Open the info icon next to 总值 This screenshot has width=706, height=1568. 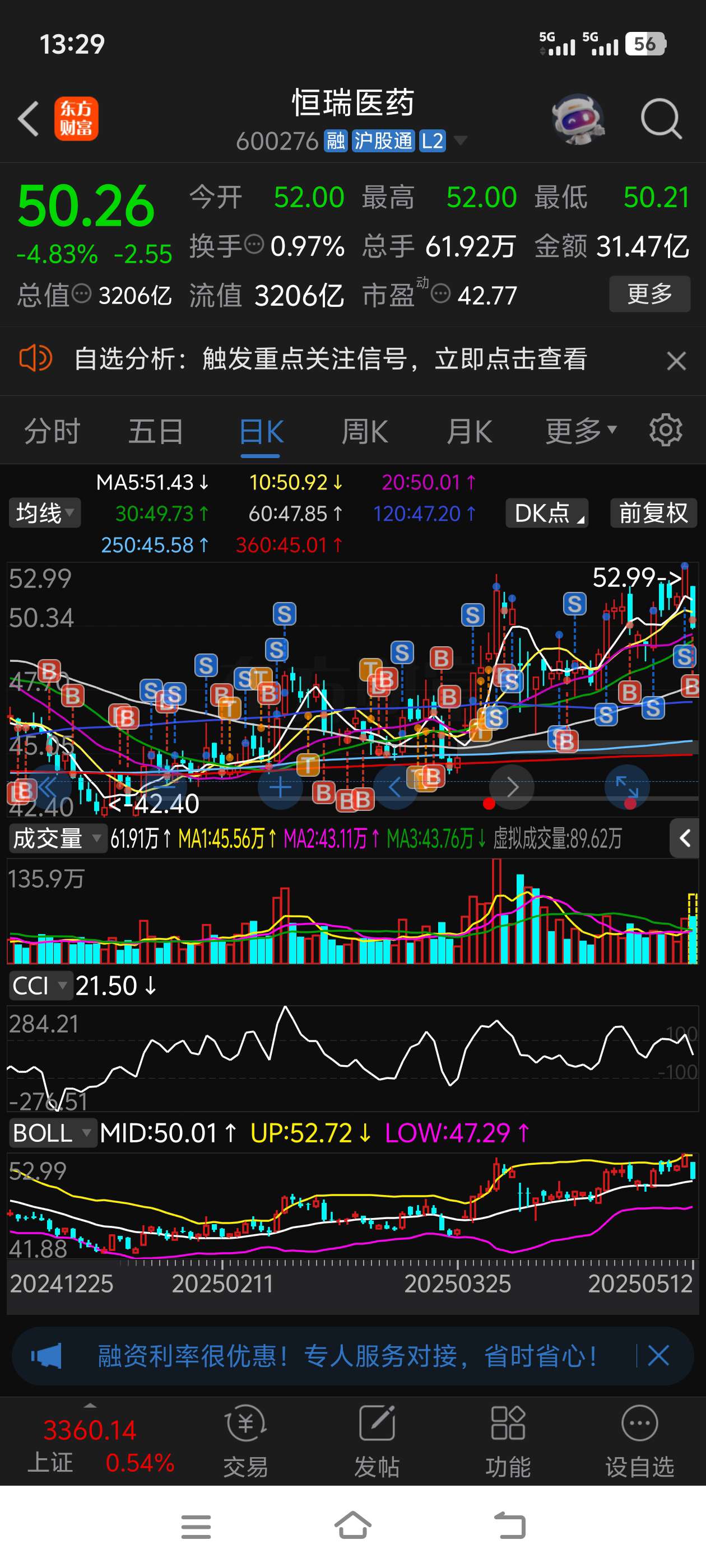(82, 294)
